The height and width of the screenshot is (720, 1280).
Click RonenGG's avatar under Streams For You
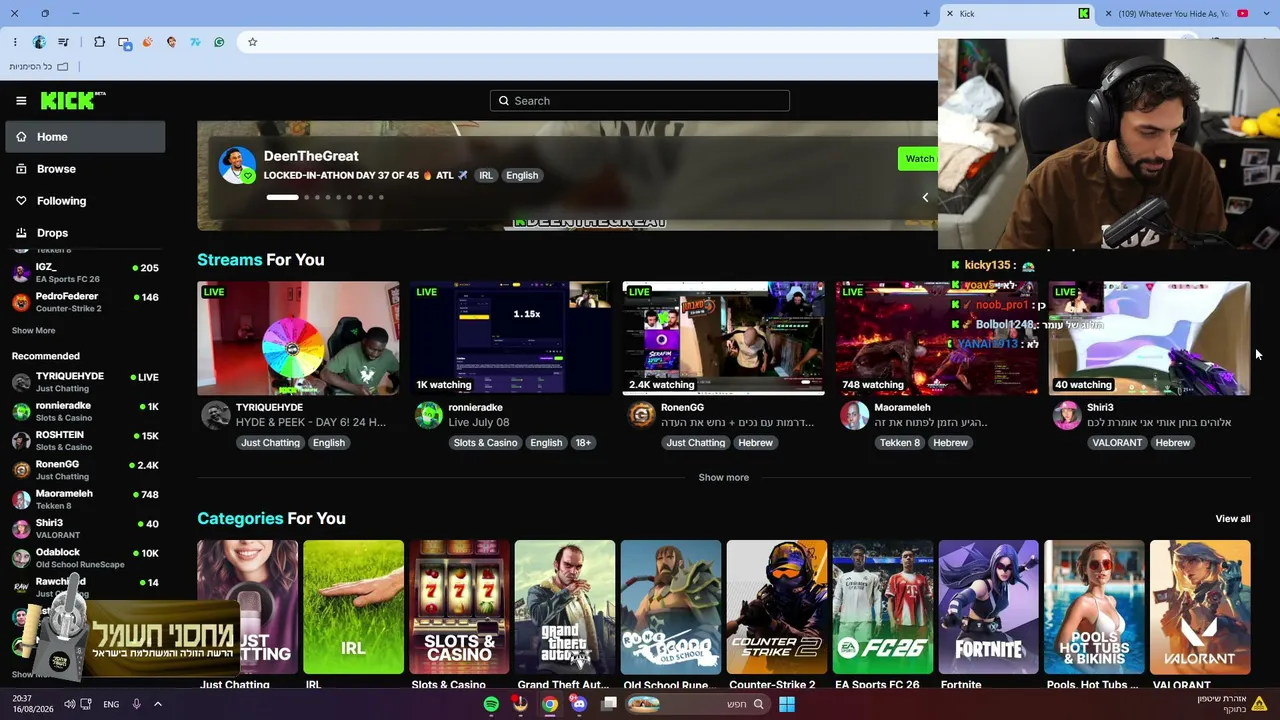click(x=641, y=415)
